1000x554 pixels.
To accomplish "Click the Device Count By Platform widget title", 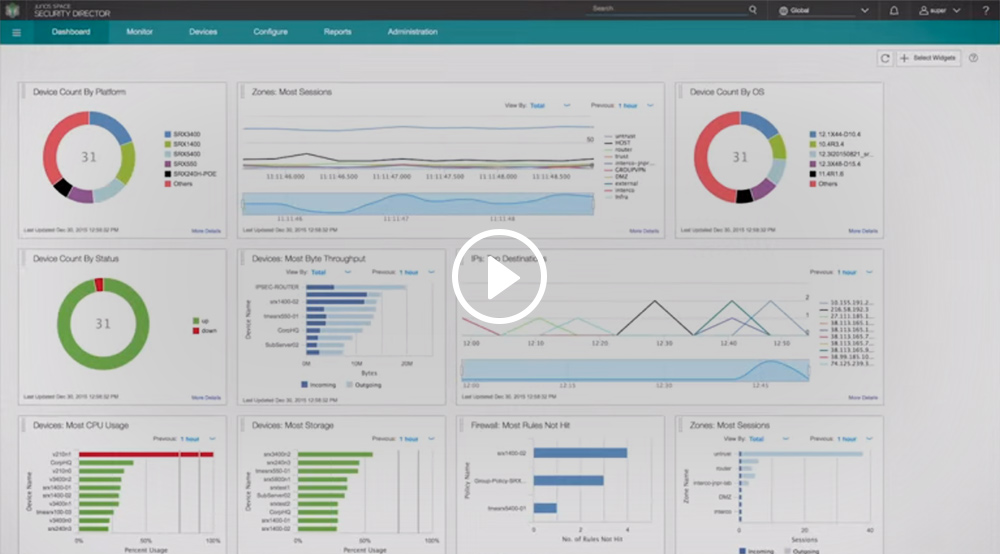I will [x=79, y=92].
